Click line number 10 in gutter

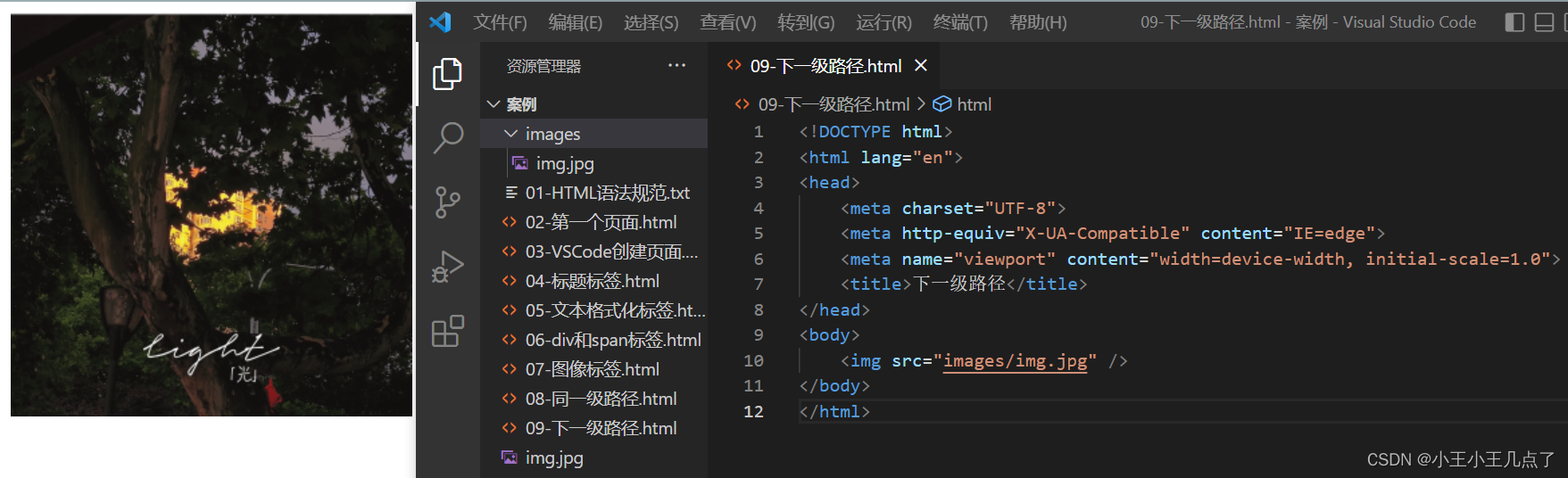tap(753, 361)
